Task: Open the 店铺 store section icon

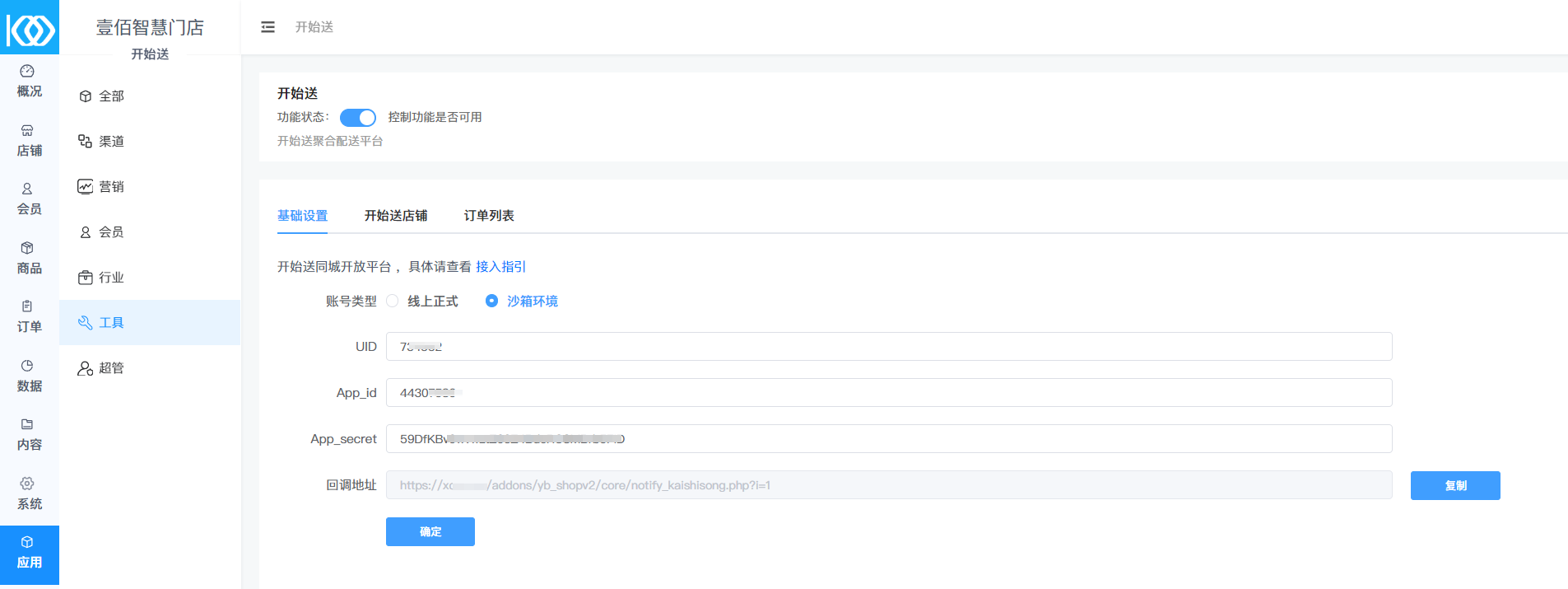Action: 27,131
